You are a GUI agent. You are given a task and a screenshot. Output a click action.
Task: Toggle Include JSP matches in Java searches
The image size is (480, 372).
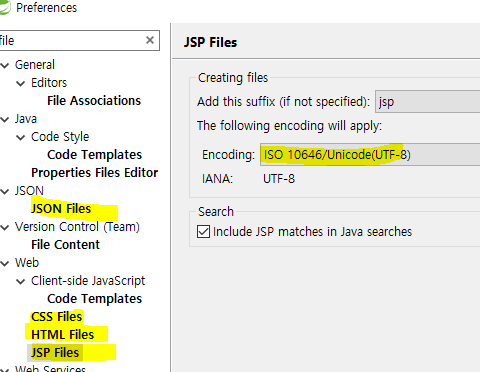(x=203, y=231)
